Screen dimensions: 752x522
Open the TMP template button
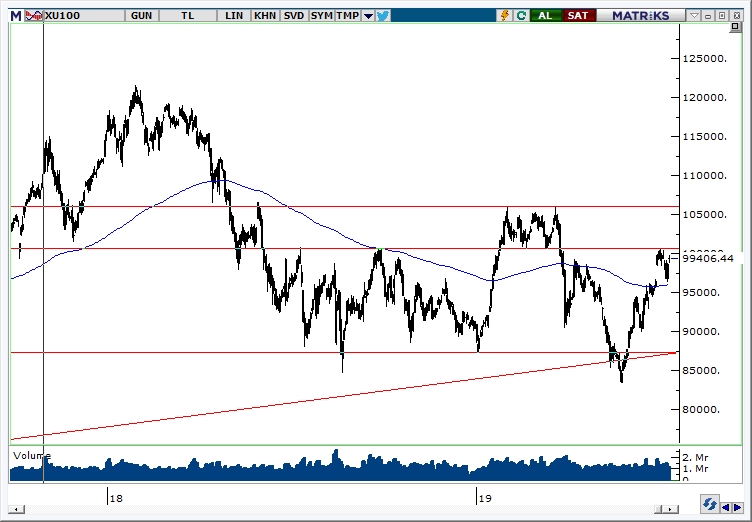click(348, 16)
